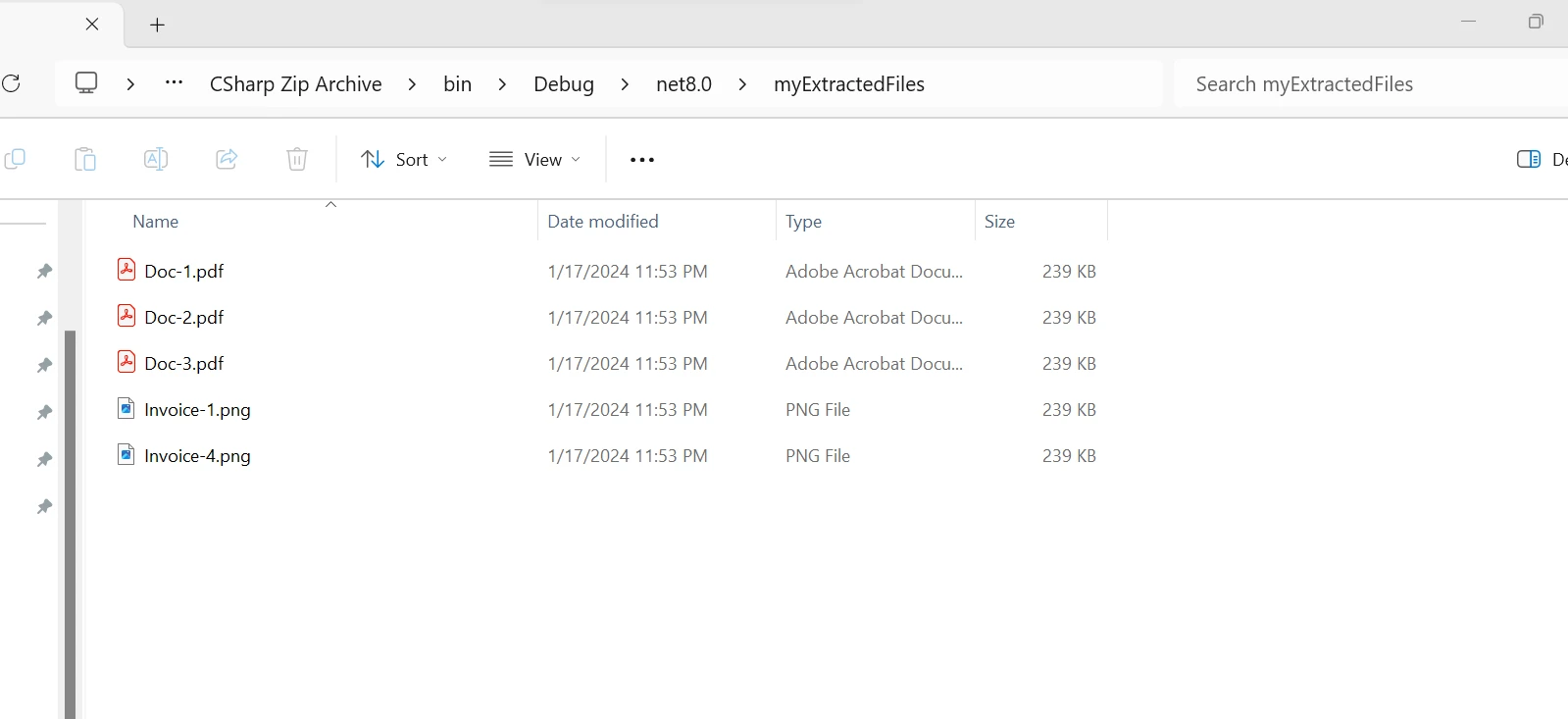Open the View dropdown menu

[535, 159]
